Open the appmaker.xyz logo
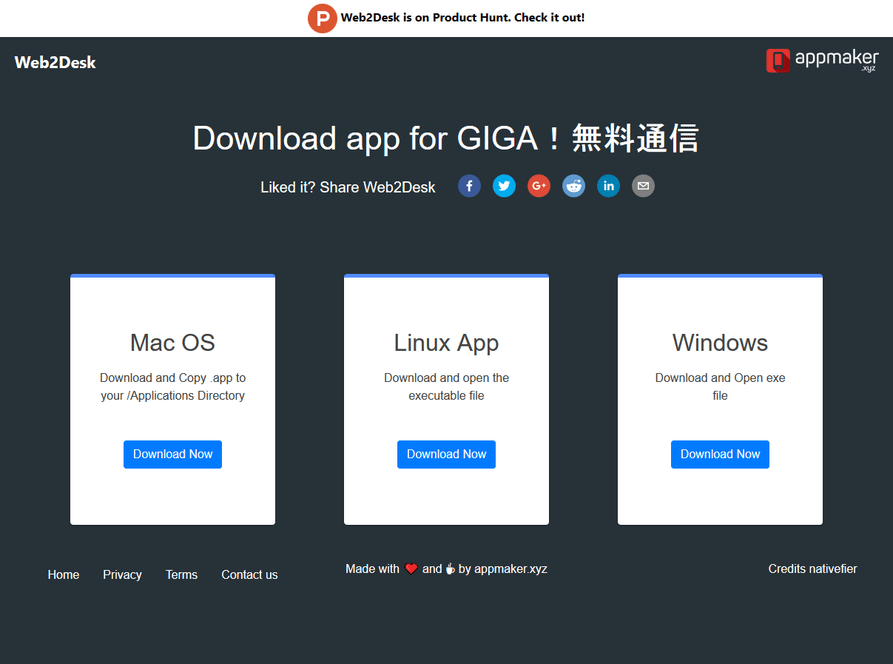The height and width of the screenshot is (664, 893). click(x=822, y=60)
